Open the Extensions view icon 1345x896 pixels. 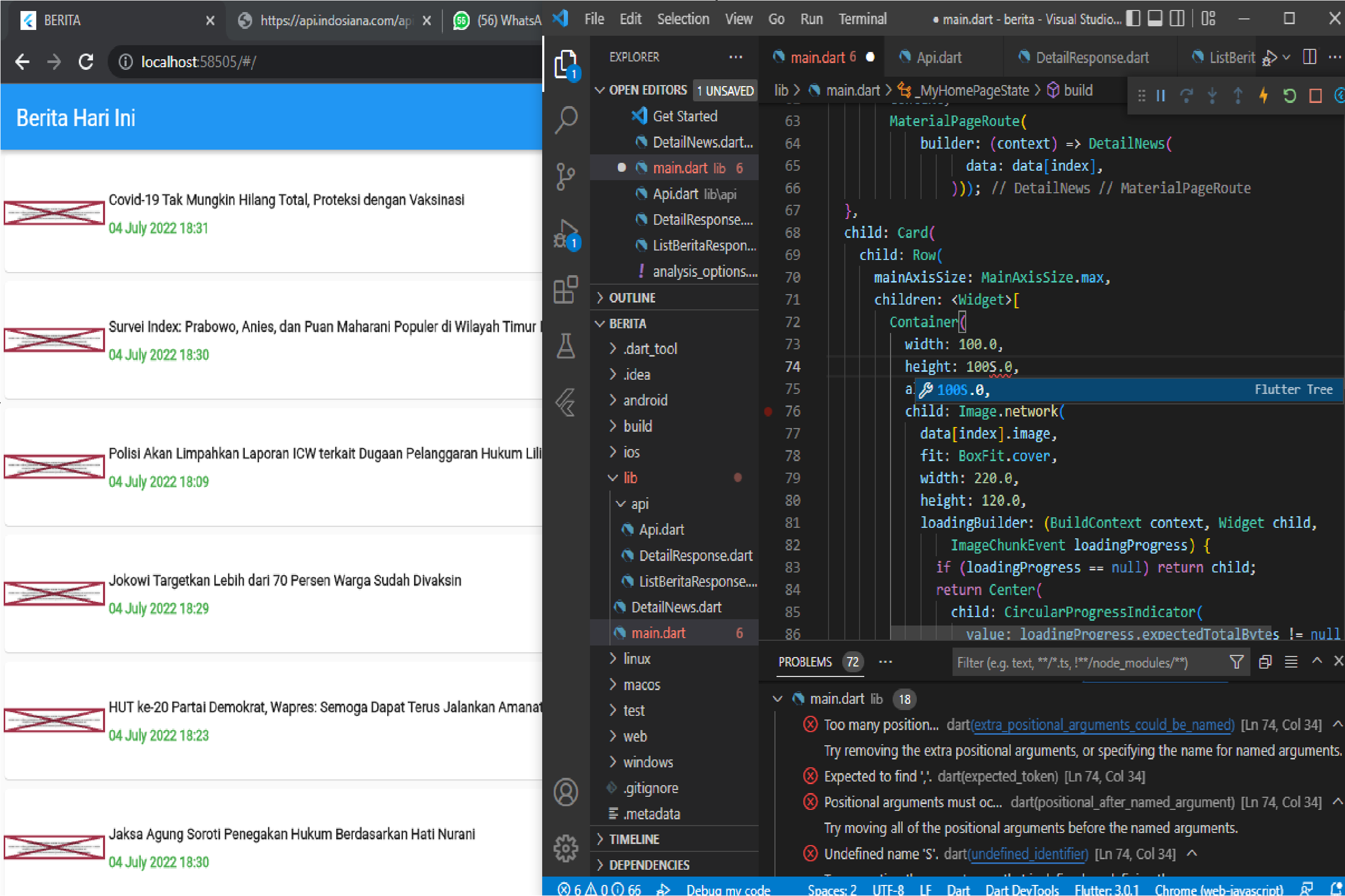(x=565, y=290)
